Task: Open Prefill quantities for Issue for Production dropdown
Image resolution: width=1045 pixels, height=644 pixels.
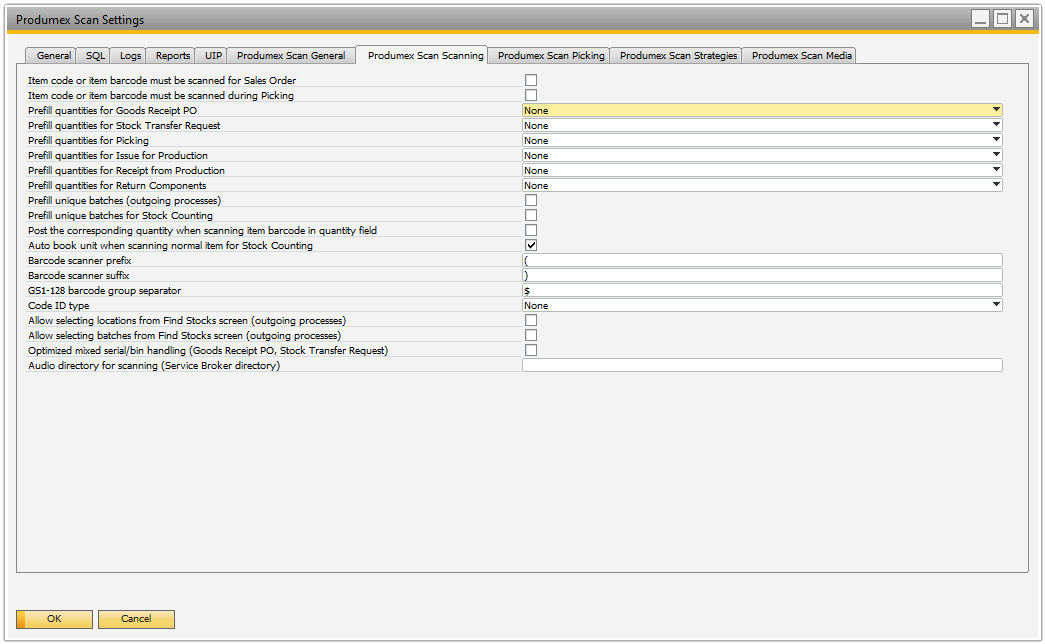Action: pos(762,155)
